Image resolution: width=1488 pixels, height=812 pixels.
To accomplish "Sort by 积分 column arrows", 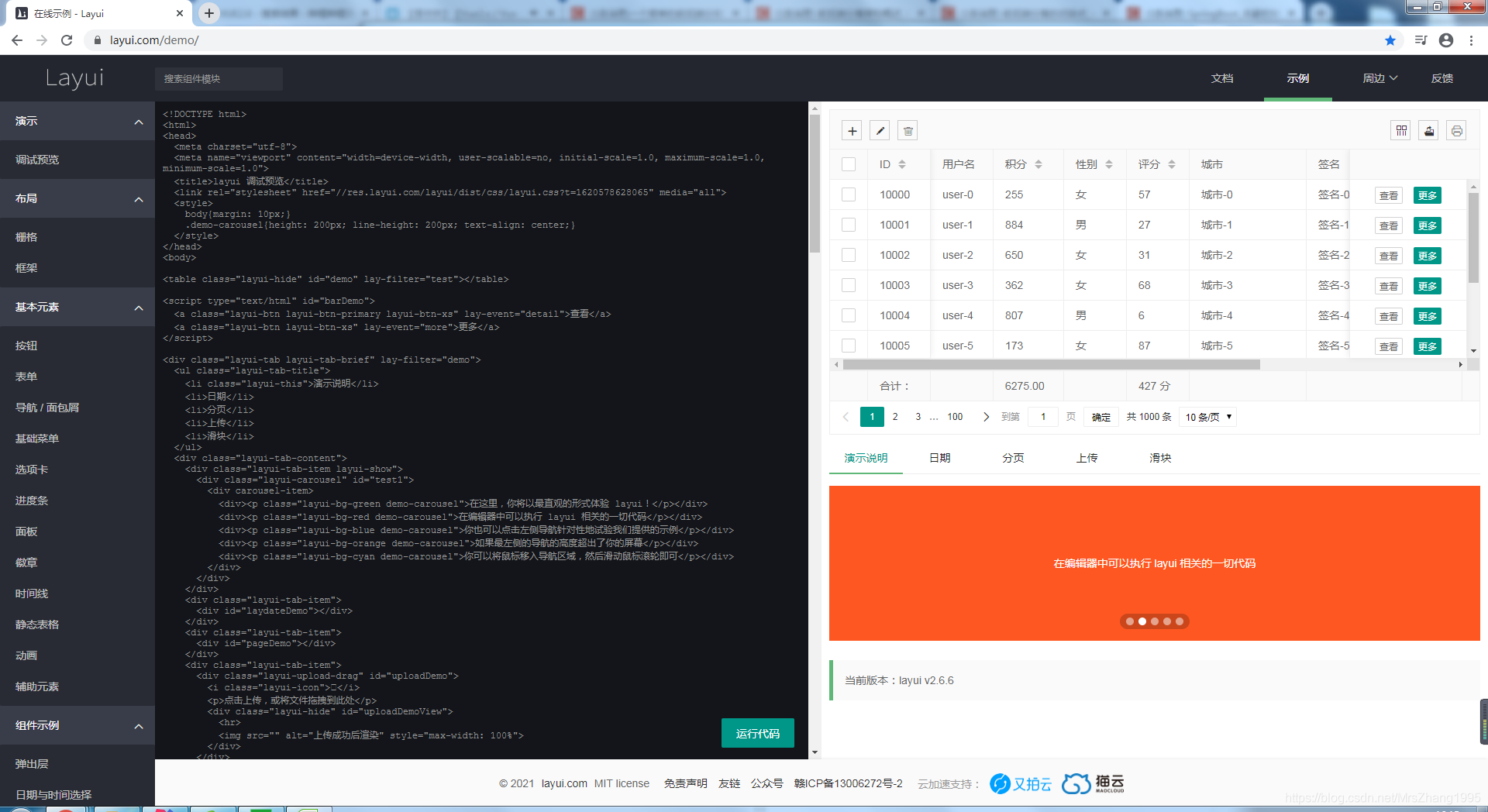I will pyautogui.click(x=1038, y=164).
